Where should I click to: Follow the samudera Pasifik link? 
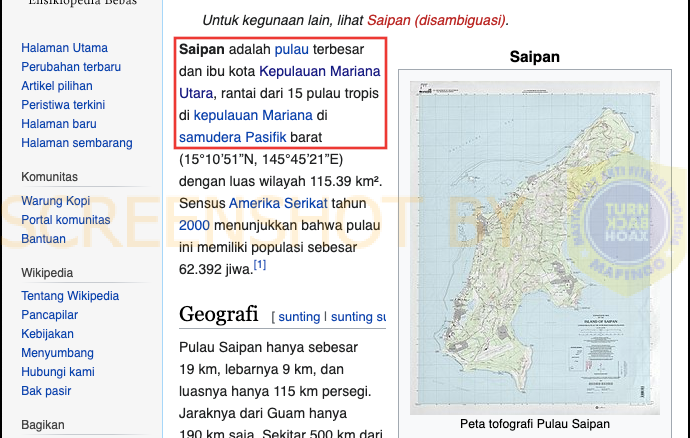tap(232, 137)
